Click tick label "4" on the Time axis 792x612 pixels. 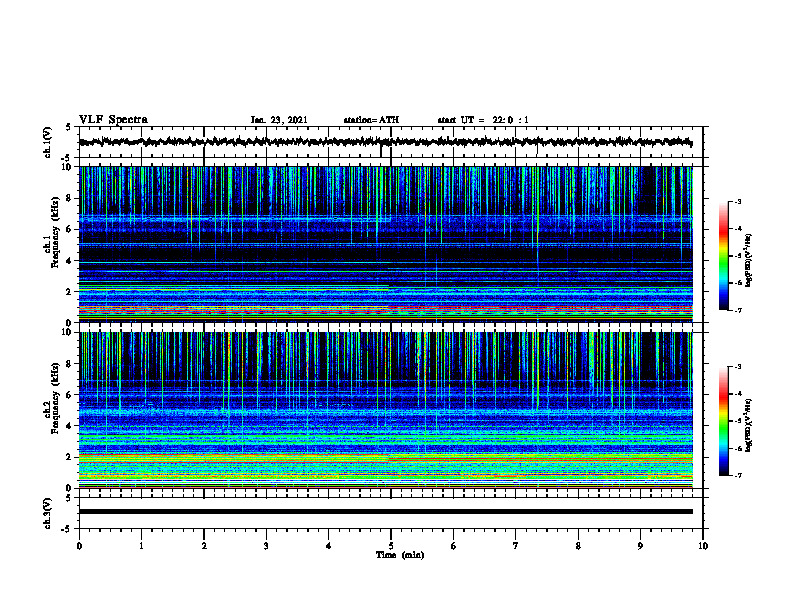(329, 545)
